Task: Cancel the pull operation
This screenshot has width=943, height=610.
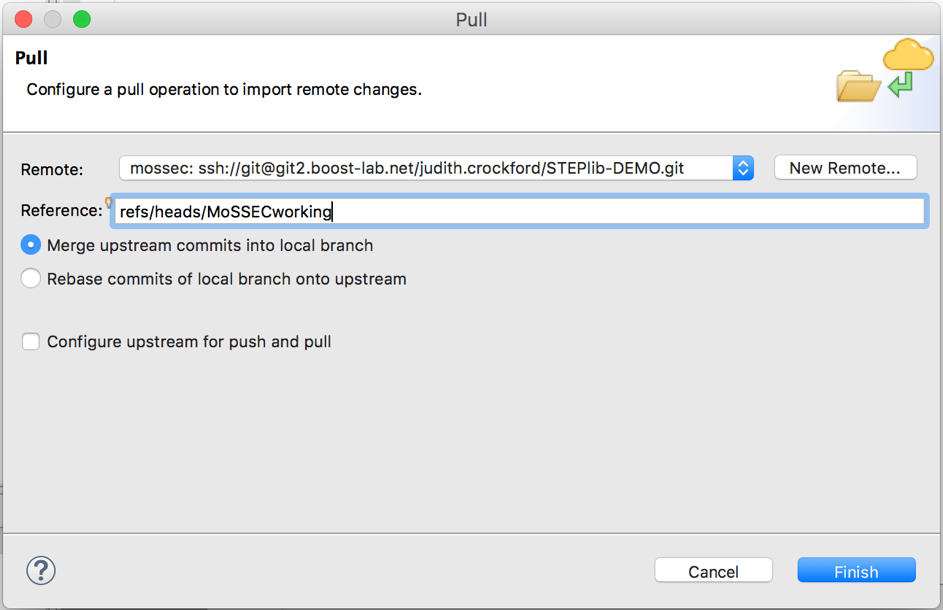Action: 713,571
